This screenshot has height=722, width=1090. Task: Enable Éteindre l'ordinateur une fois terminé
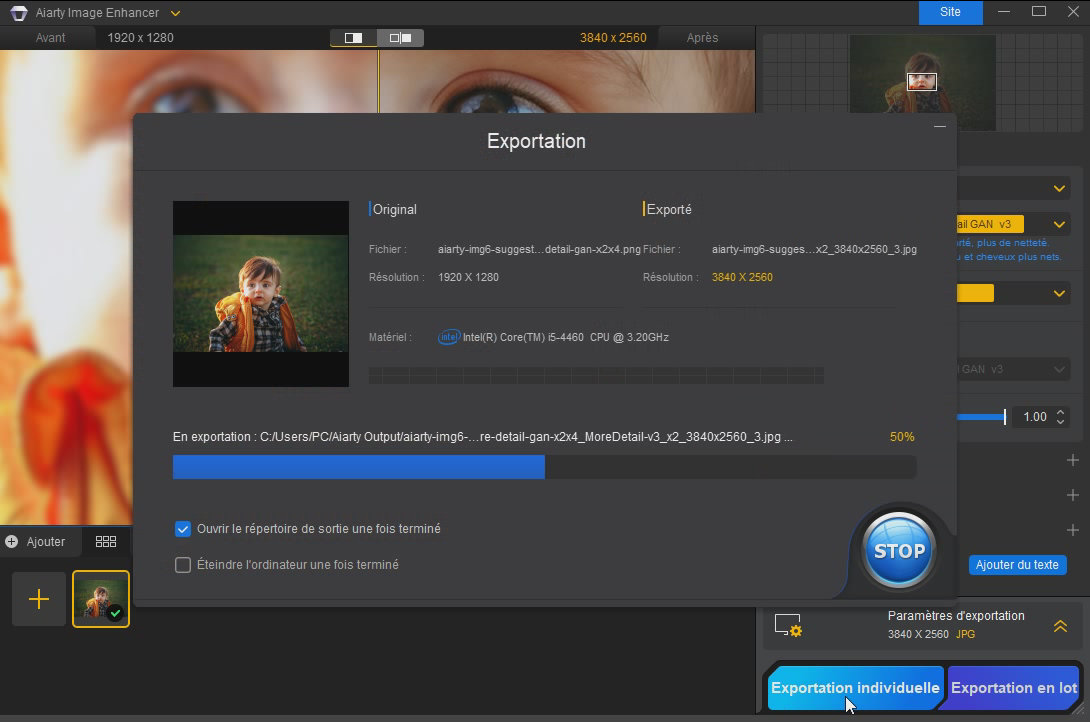tap(183, 565)
